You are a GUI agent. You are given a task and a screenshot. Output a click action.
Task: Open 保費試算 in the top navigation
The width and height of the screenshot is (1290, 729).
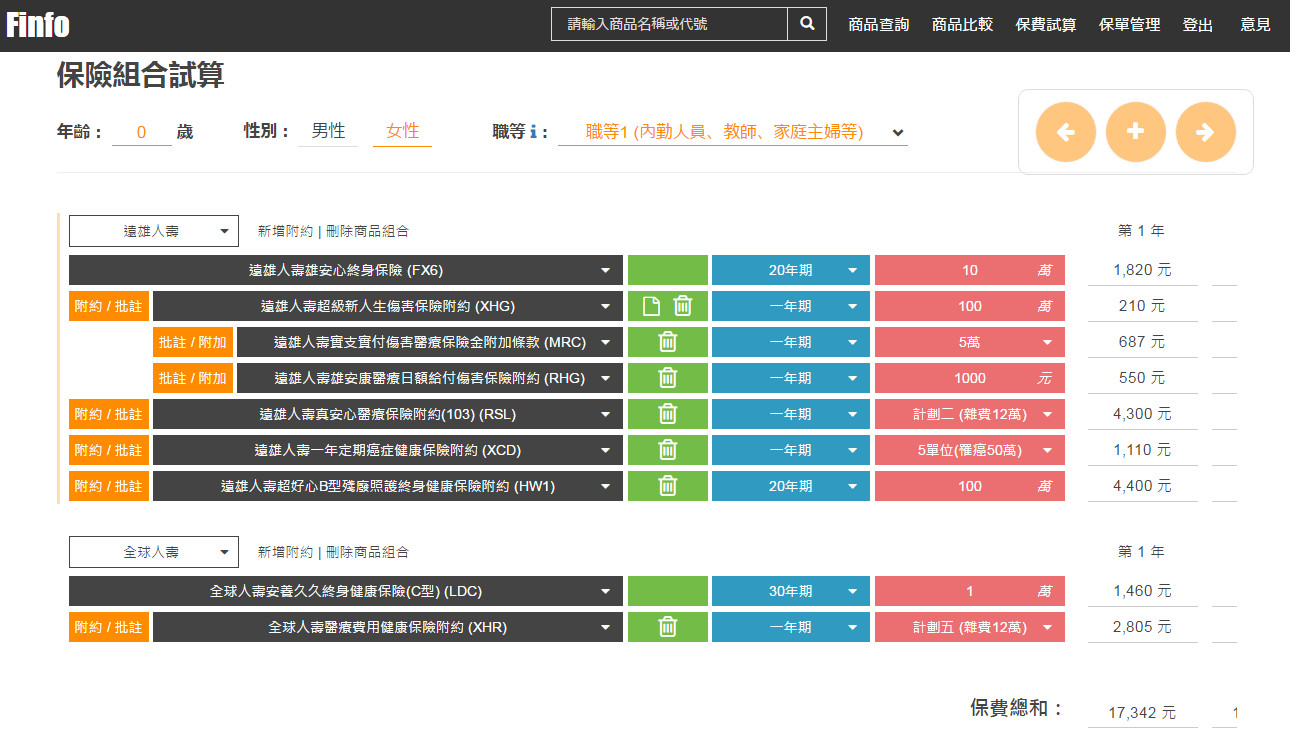(x=1046, y=25)
